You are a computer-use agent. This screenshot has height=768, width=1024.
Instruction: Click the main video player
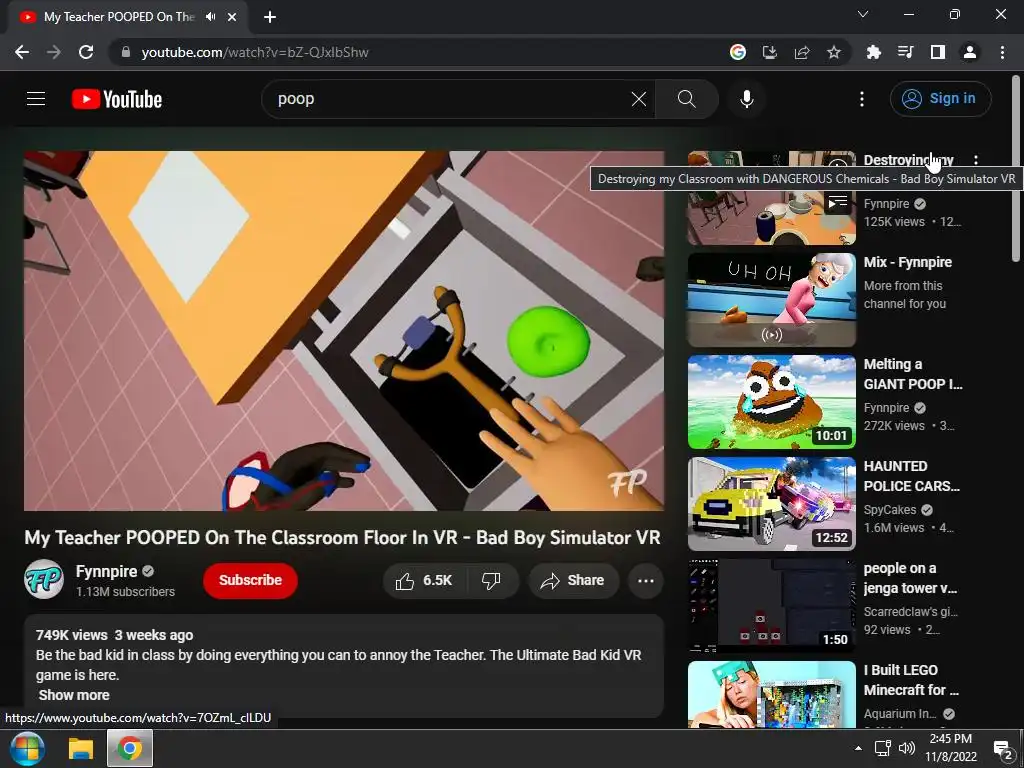coord(344,330)
